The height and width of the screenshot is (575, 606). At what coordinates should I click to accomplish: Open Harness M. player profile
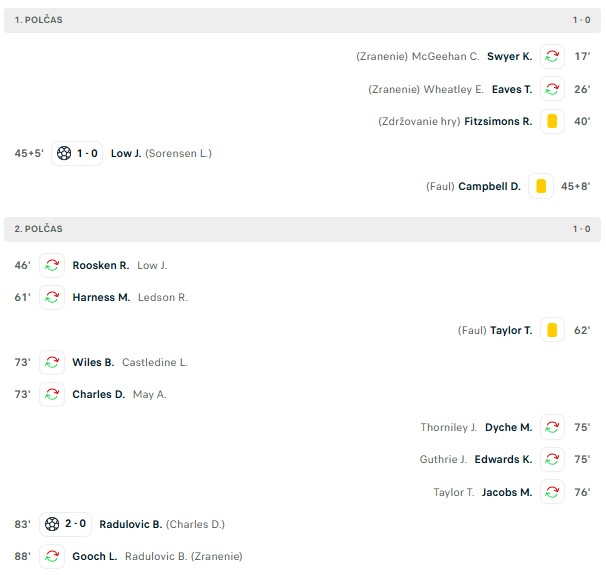[x=101, y=298]
